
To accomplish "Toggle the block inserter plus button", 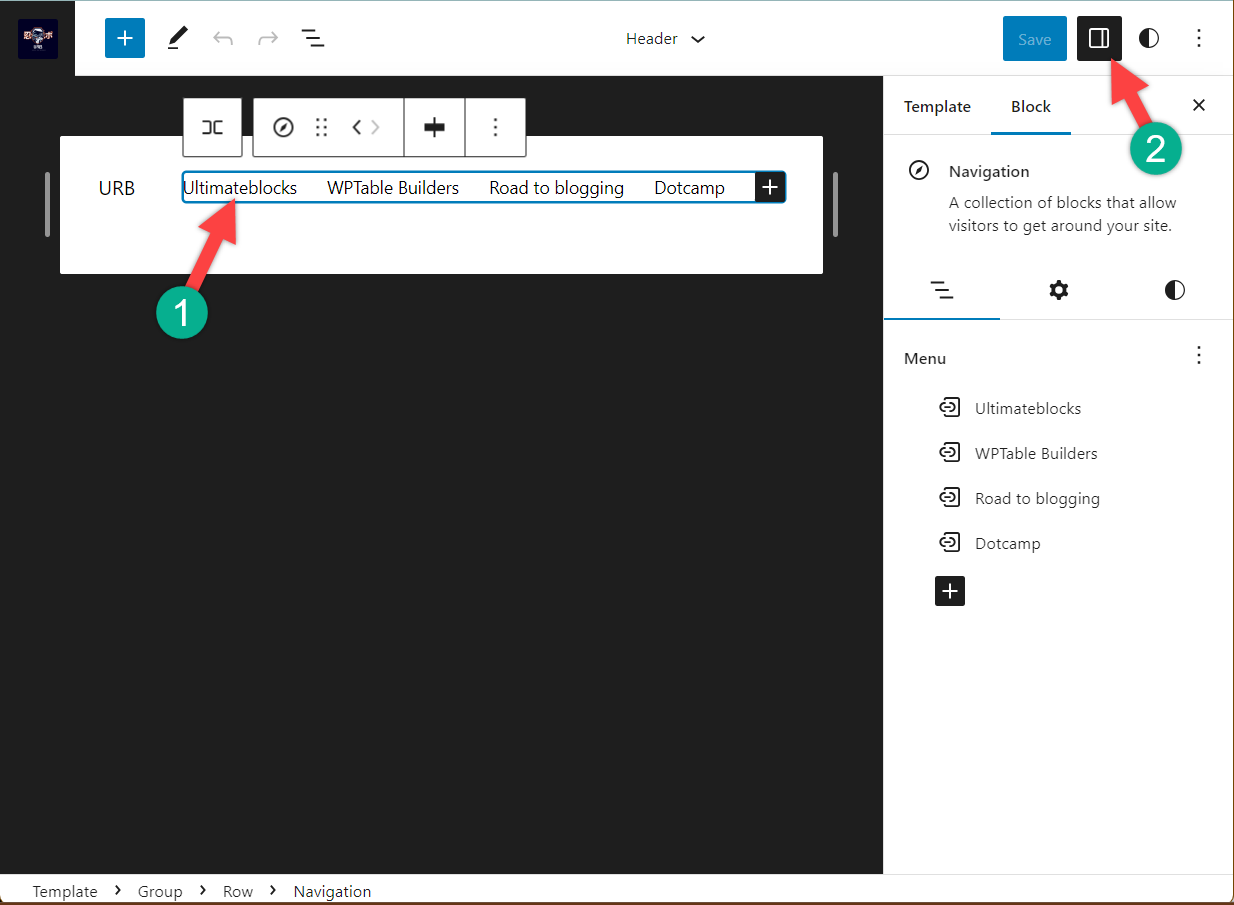I will pyautogui.click(x=125, y=39).
